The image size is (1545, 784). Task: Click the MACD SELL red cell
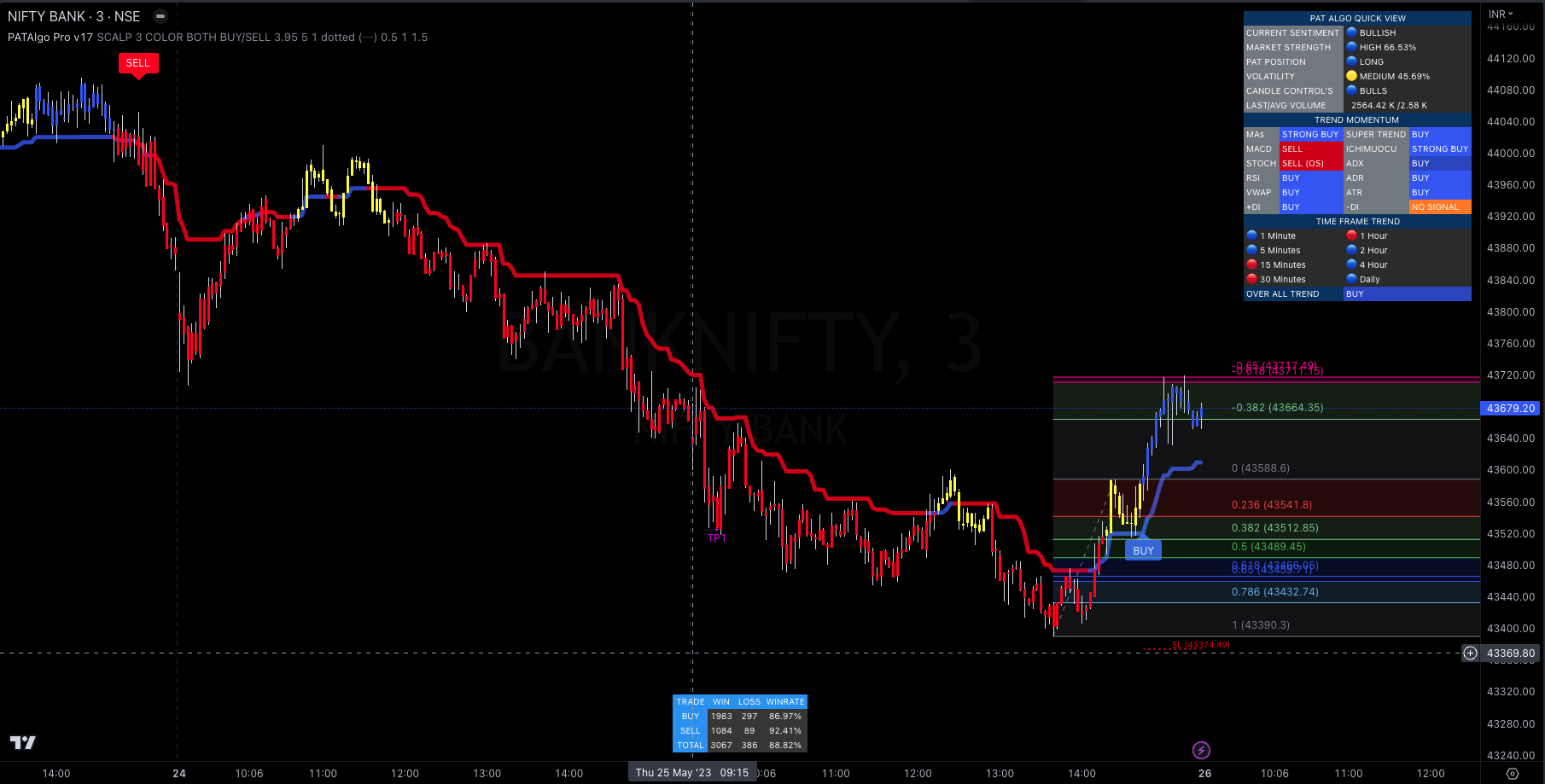[x=1310, y=149]
